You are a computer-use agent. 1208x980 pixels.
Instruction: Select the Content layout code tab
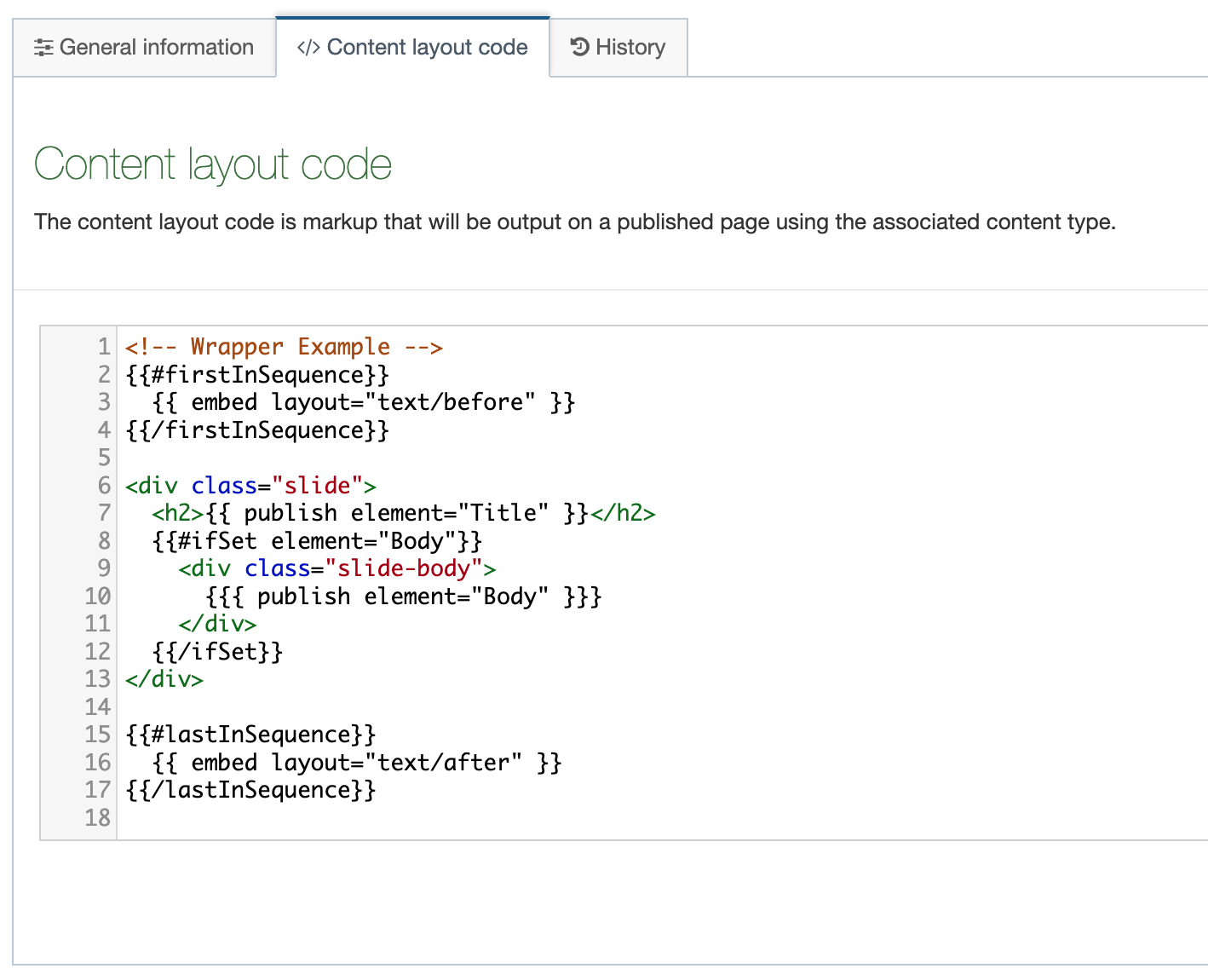(x=428, y=48)
